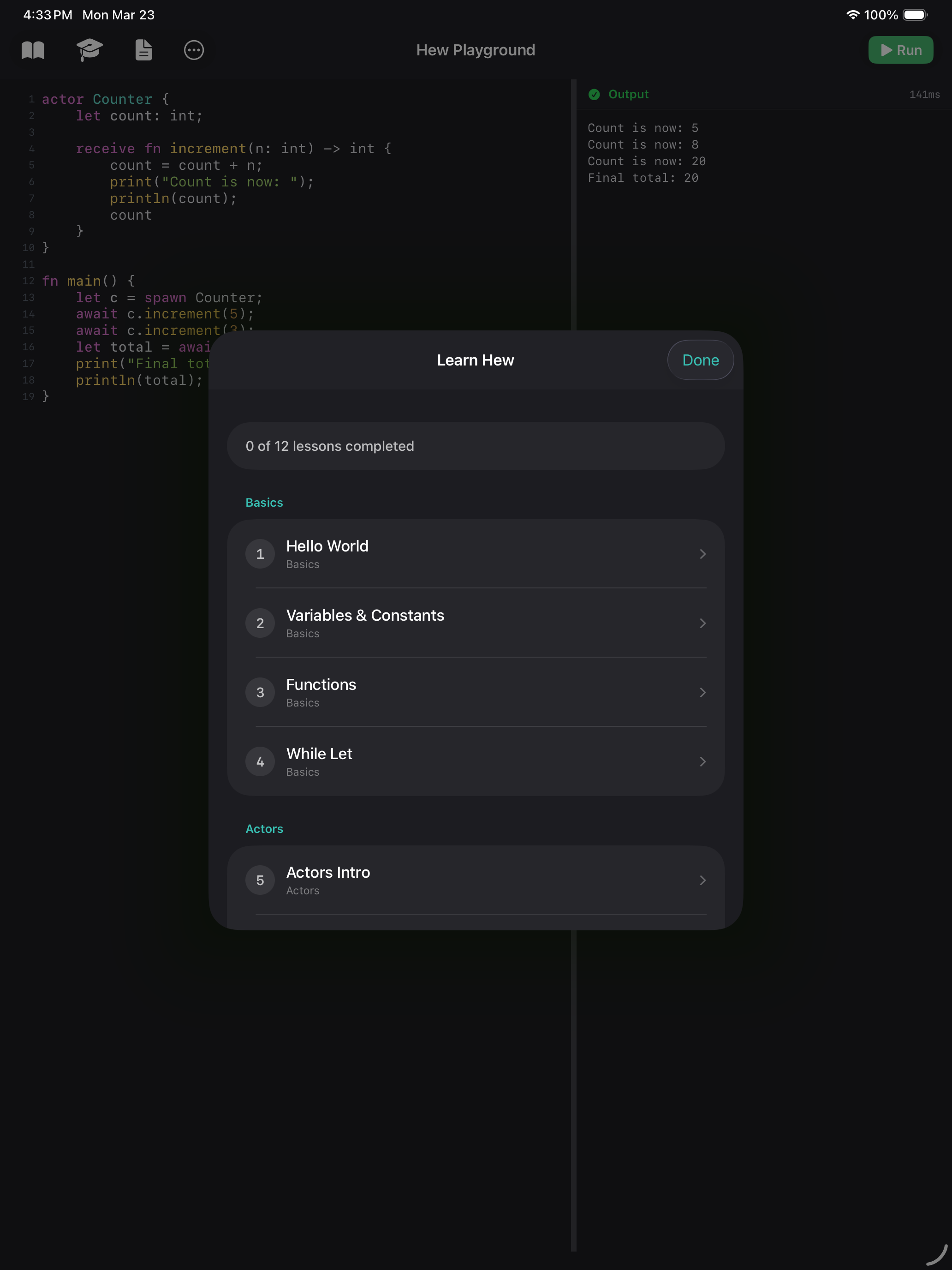Click code line 'println(total);'

coord(139,380)
